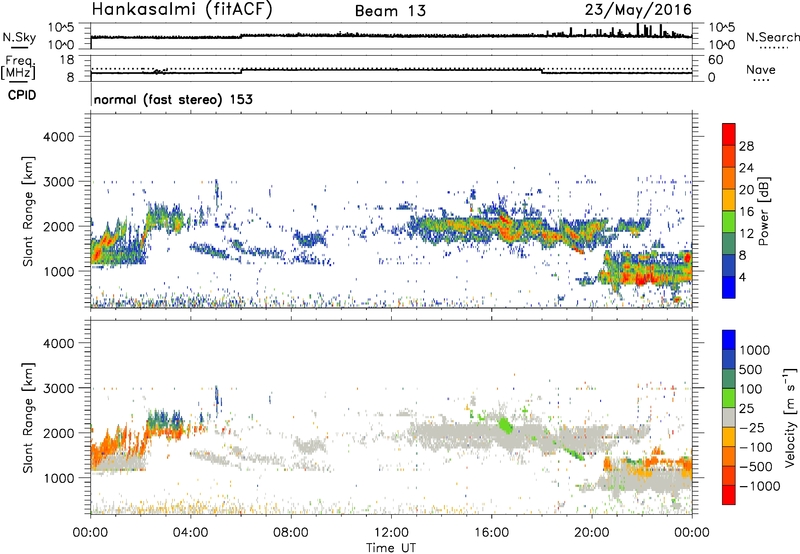Click the 08:00 time axis tick label

[291, 533]
